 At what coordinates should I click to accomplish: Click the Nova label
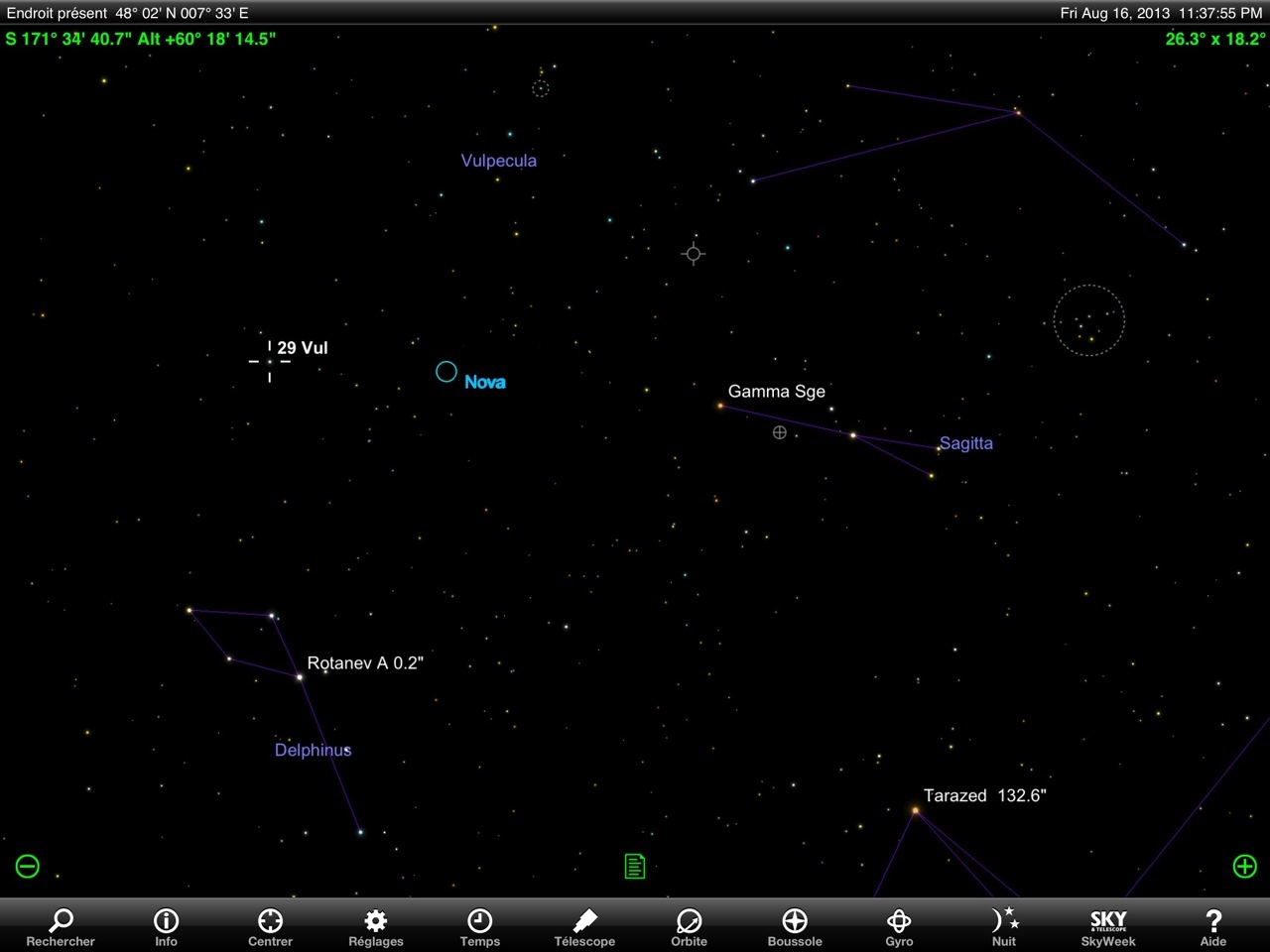[485, 382]
